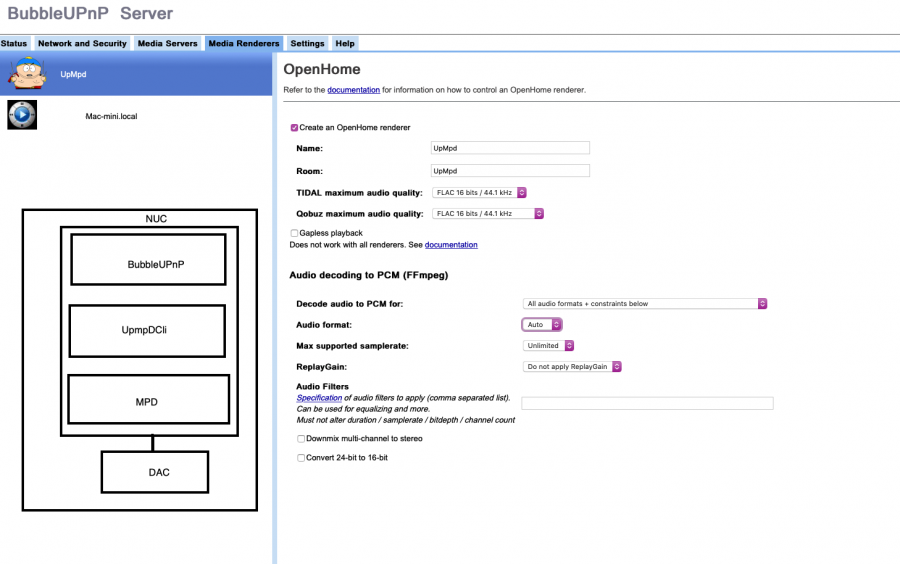Select the Mac-mini.local renderer name

(111, 116)
